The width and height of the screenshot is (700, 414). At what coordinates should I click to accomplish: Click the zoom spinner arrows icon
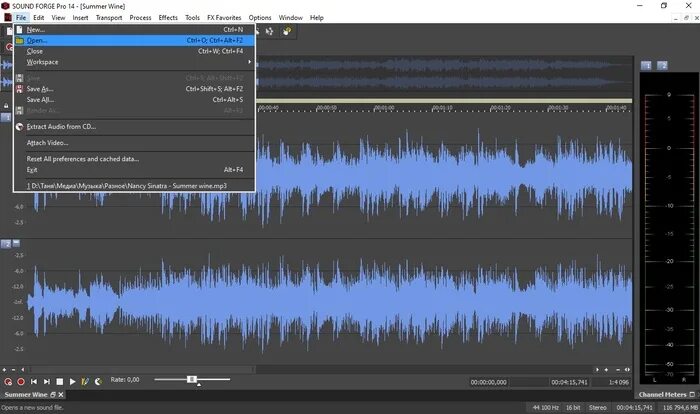pos(627,370)
